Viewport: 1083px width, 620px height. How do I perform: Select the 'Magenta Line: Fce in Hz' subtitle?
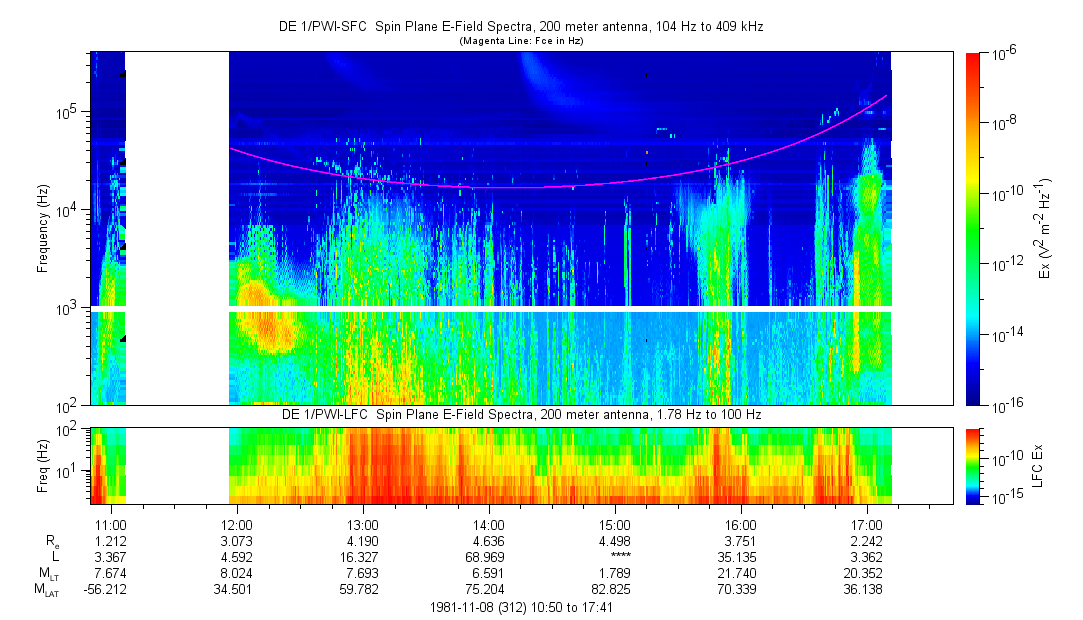[x=520, y=42]
